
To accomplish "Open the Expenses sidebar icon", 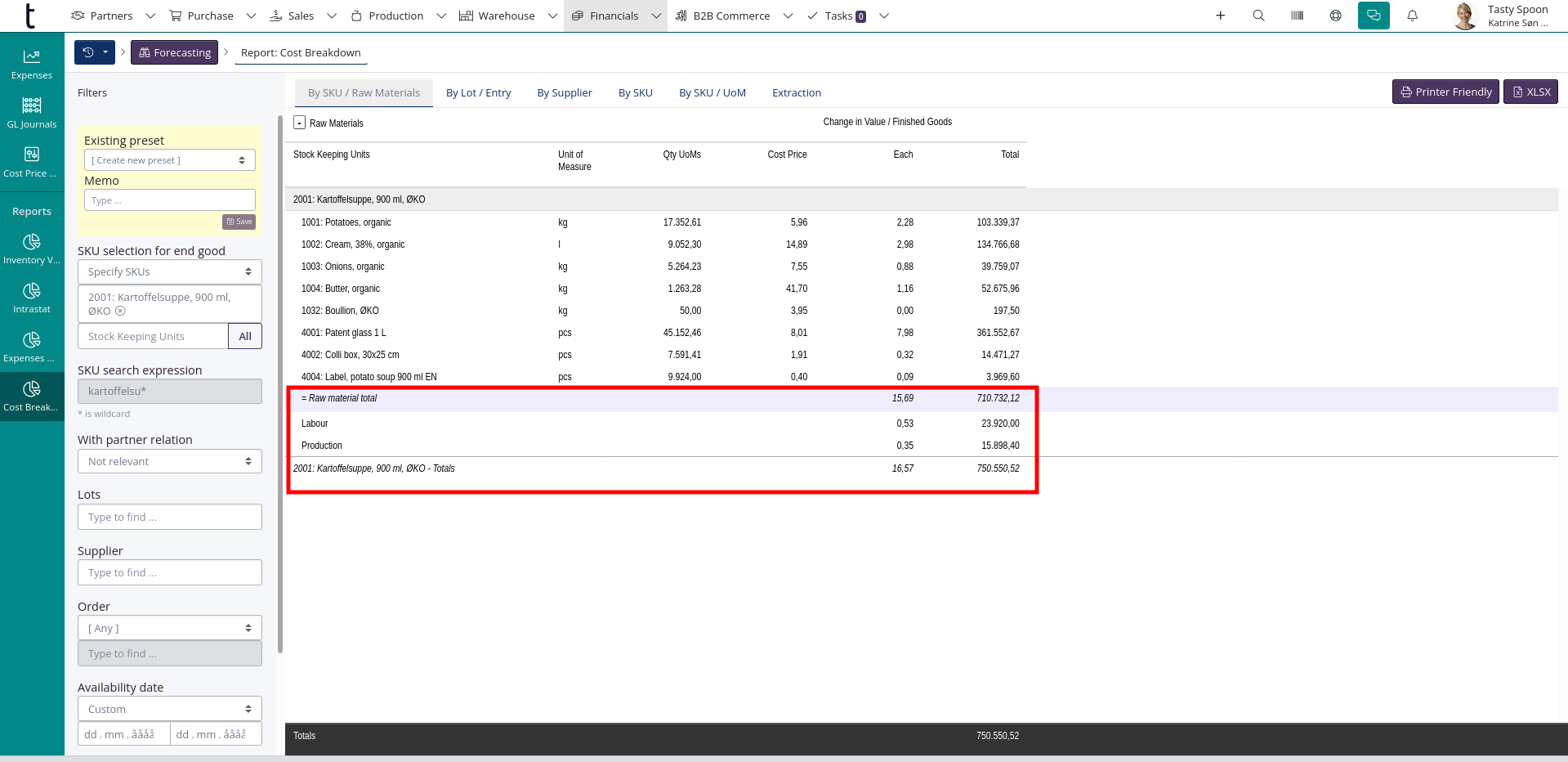I will pos(32,64).
